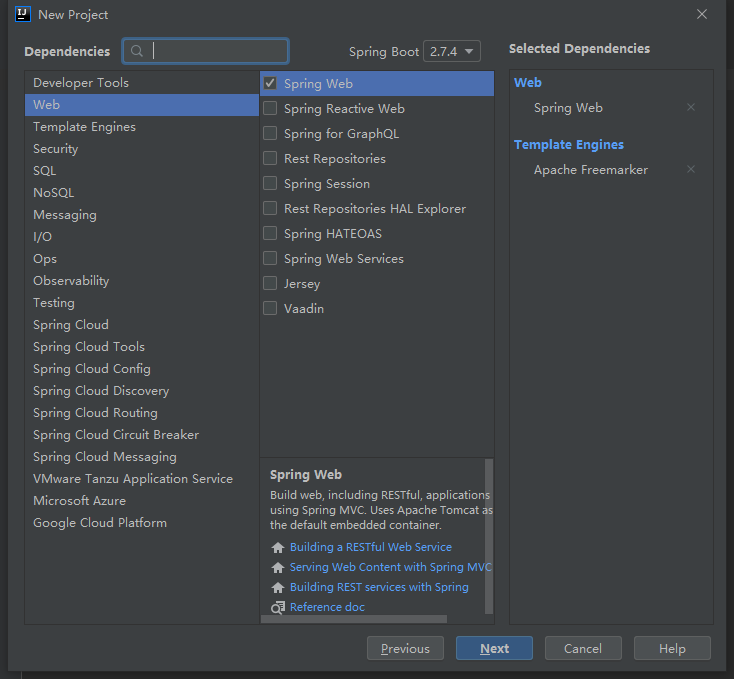Image resolution: width=734 pixels, height=679 pixels.
Task: Select the Testing category
Action: tap(142, 303)
